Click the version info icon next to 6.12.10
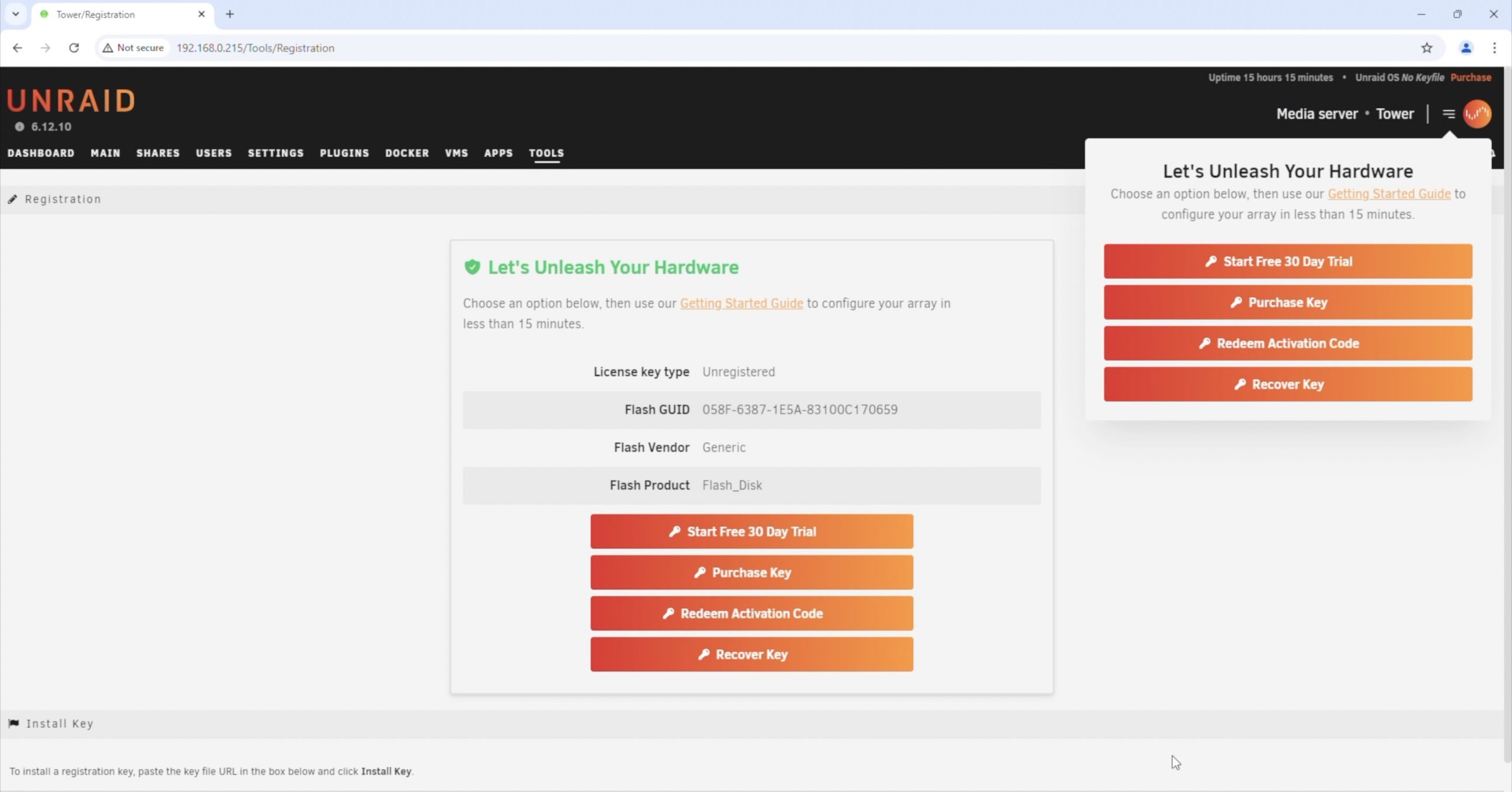 (19, 126)
